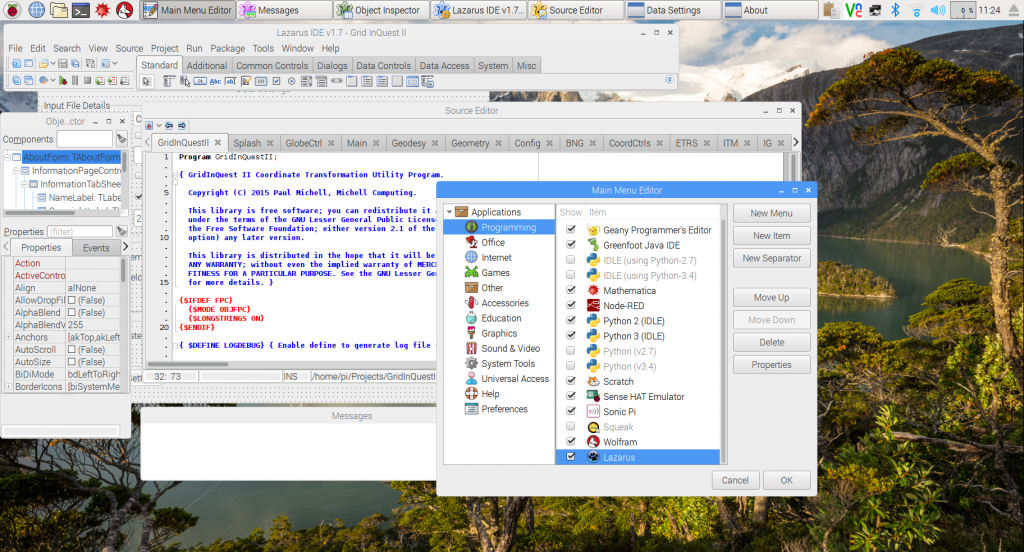Image resolution: width=1024 pixels, height=552 pixels.
Task: Enable the Squeak checkbox
Action: [571, 426]
